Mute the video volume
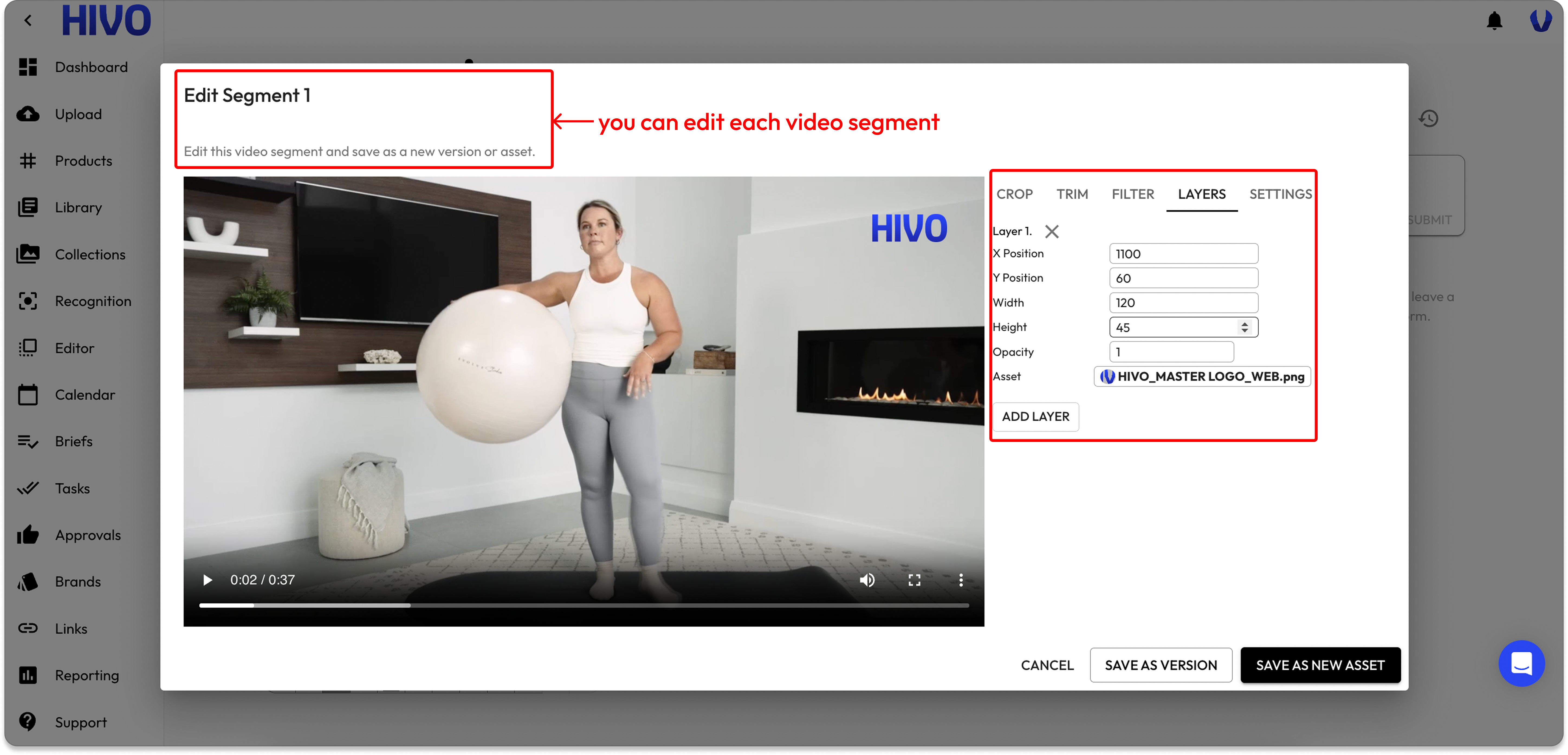Image resolution: width=1568 pixels, height=755 pixels. [x=867, y=580]
